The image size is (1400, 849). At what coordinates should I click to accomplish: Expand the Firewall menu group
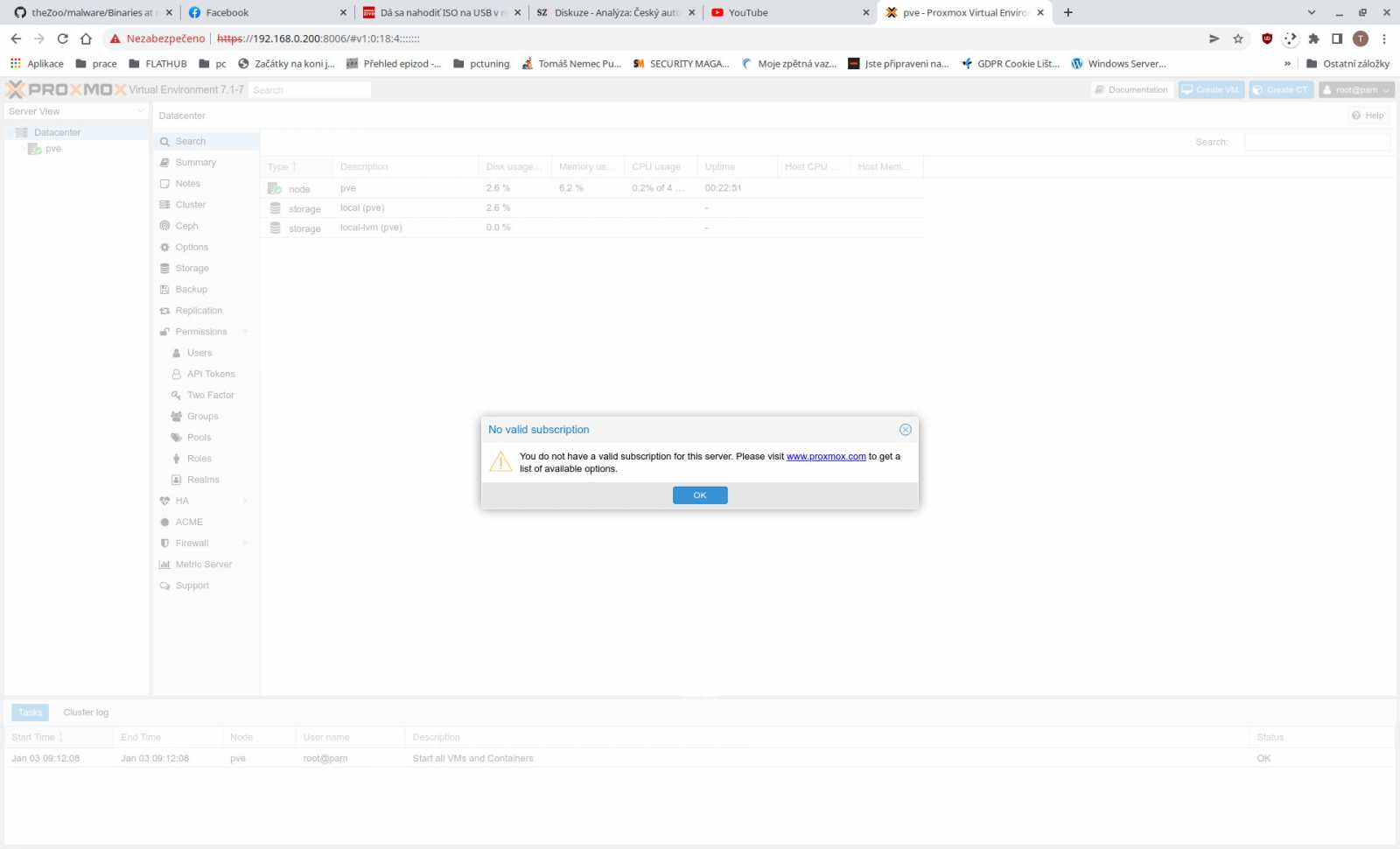pos(245,544)
